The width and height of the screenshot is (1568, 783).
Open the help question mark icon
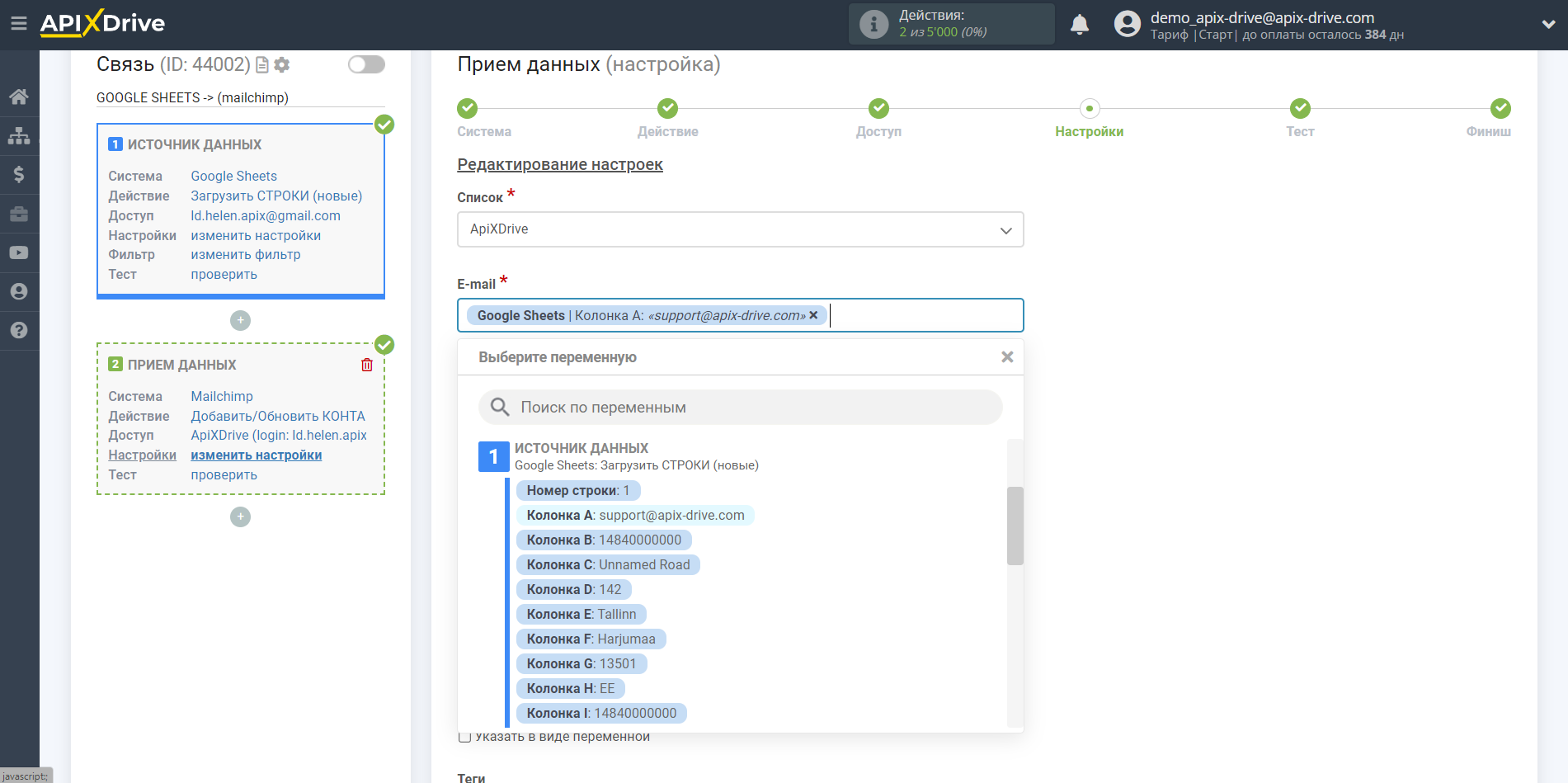[19, 330]
